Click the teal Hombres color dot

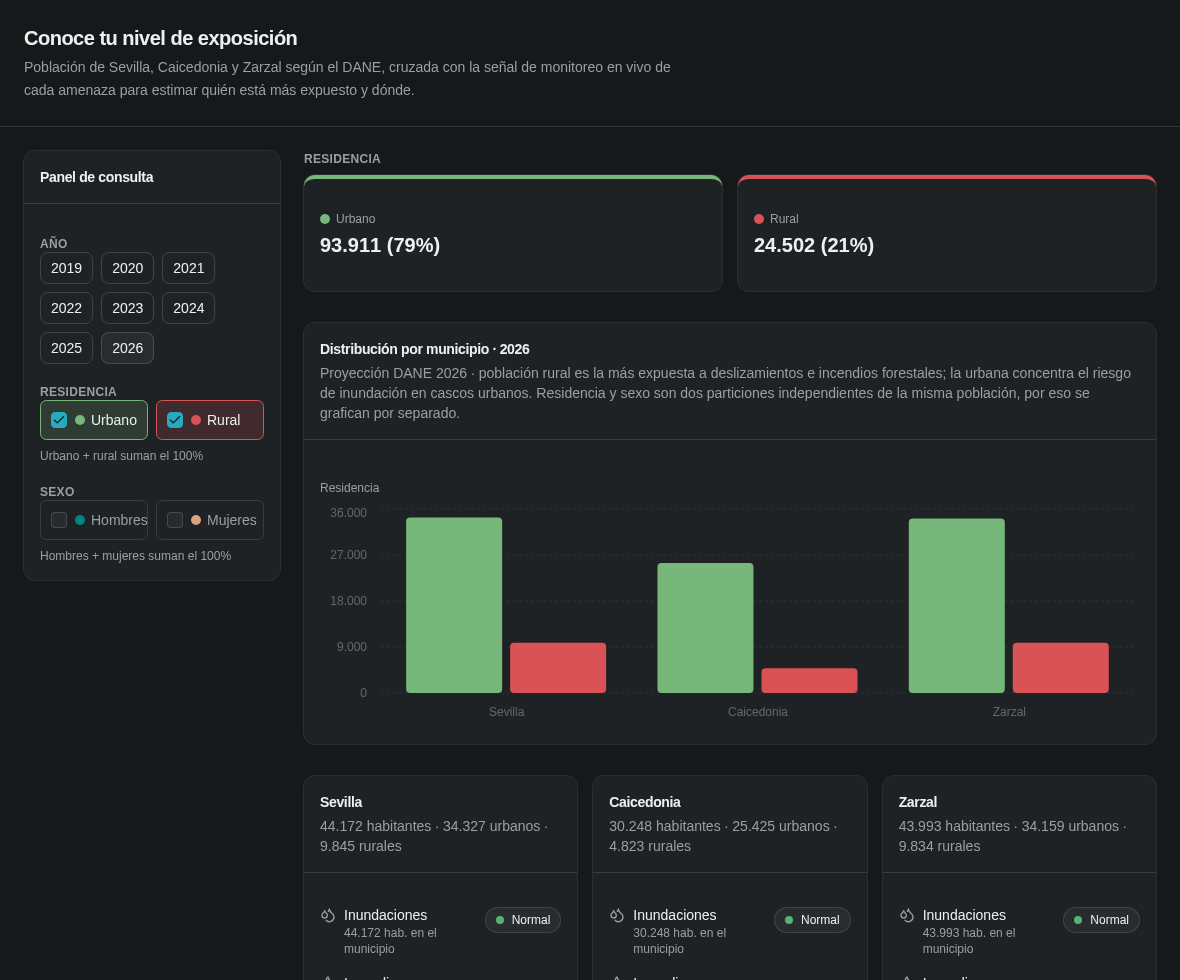pyautogui.click(x=80, y=520)
